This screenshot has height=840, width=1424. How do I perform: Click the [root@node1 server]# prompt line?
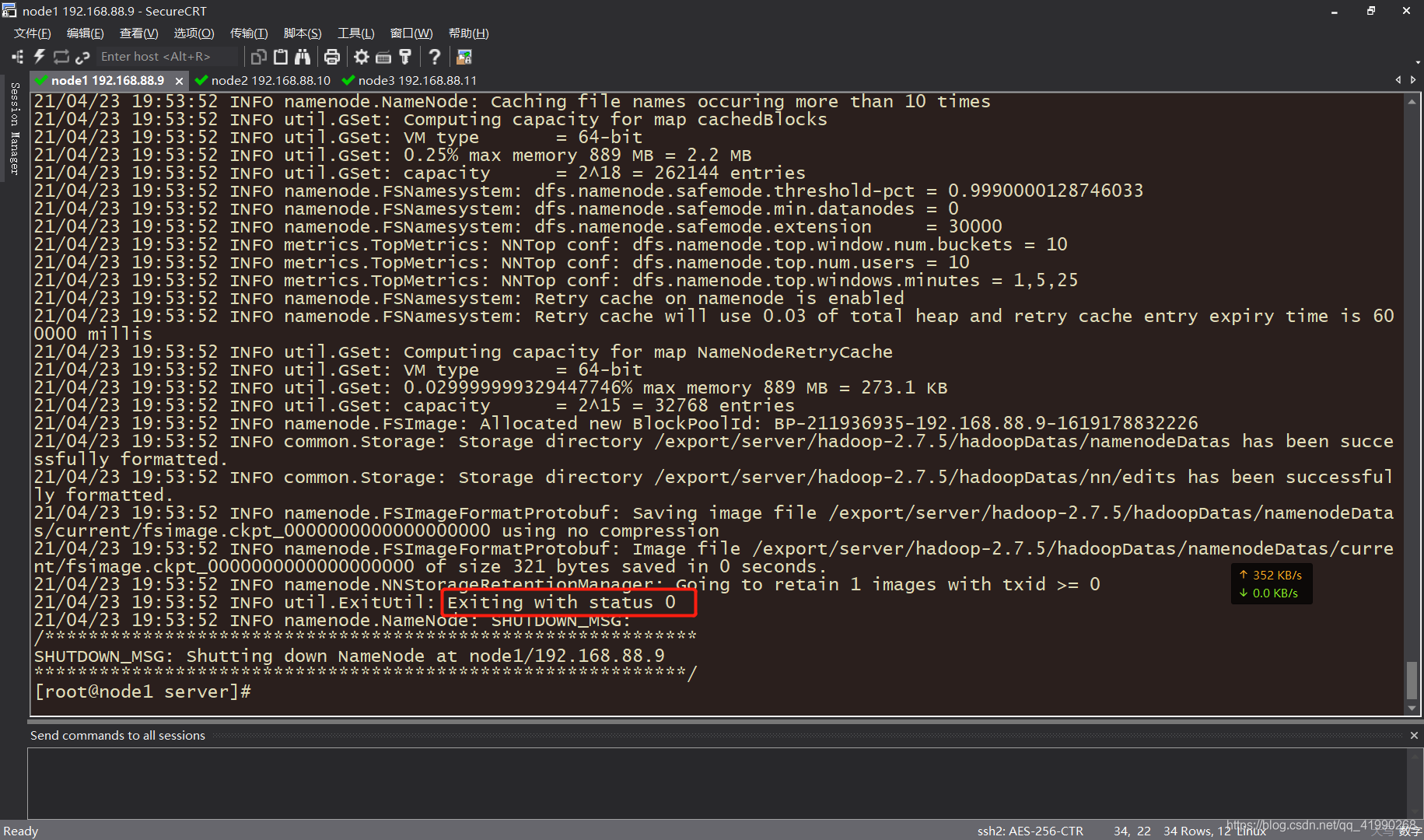tap(142, 691)
